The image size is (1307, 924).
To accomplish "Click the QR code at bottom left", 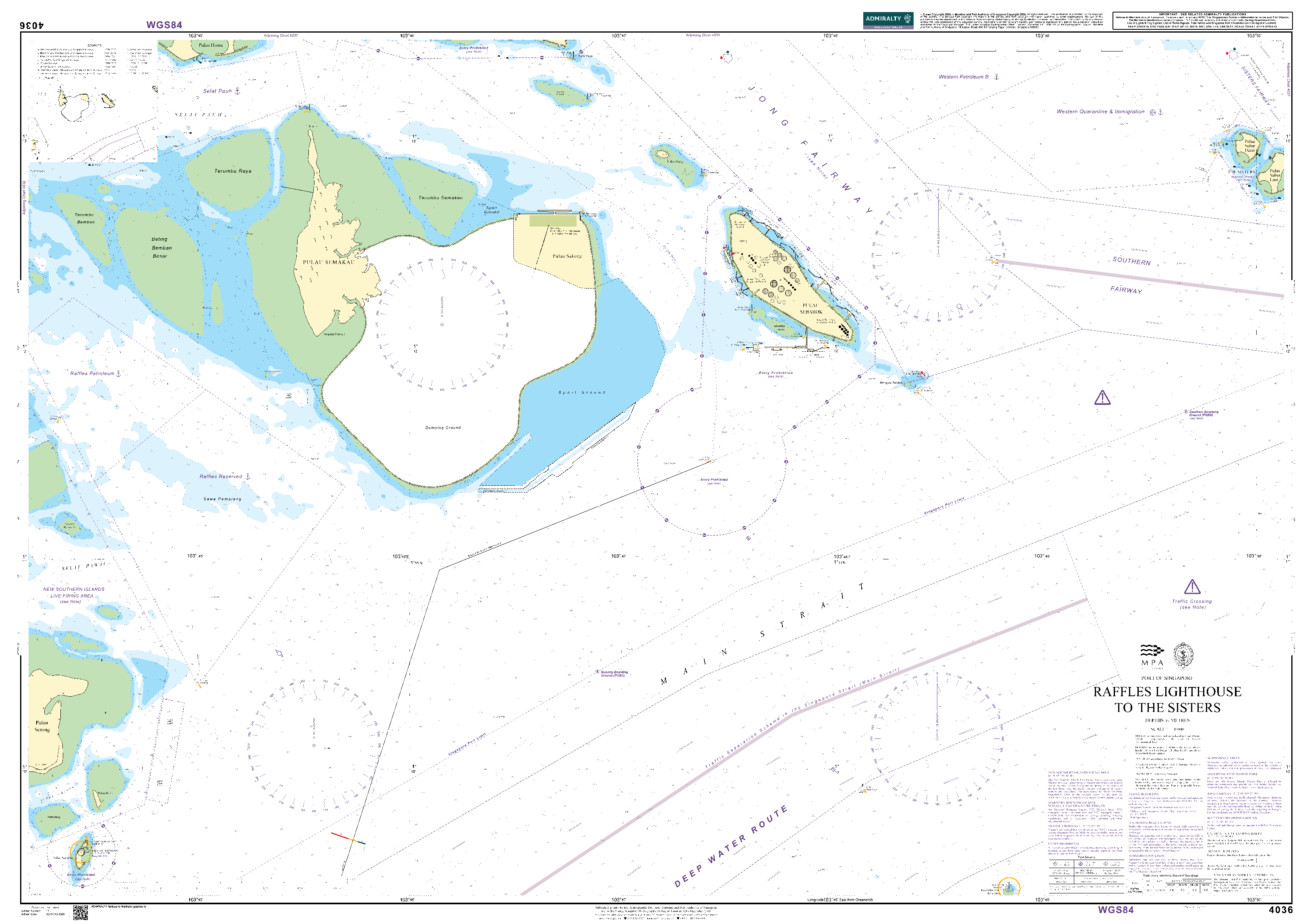I will coord(80,913).
